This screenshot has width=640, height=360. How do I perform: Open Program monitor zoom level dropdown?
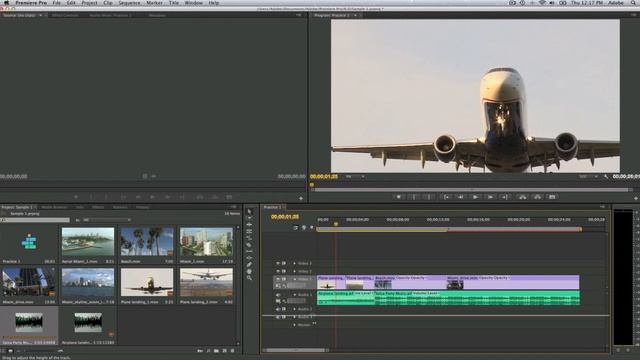(x=355, y=177)
